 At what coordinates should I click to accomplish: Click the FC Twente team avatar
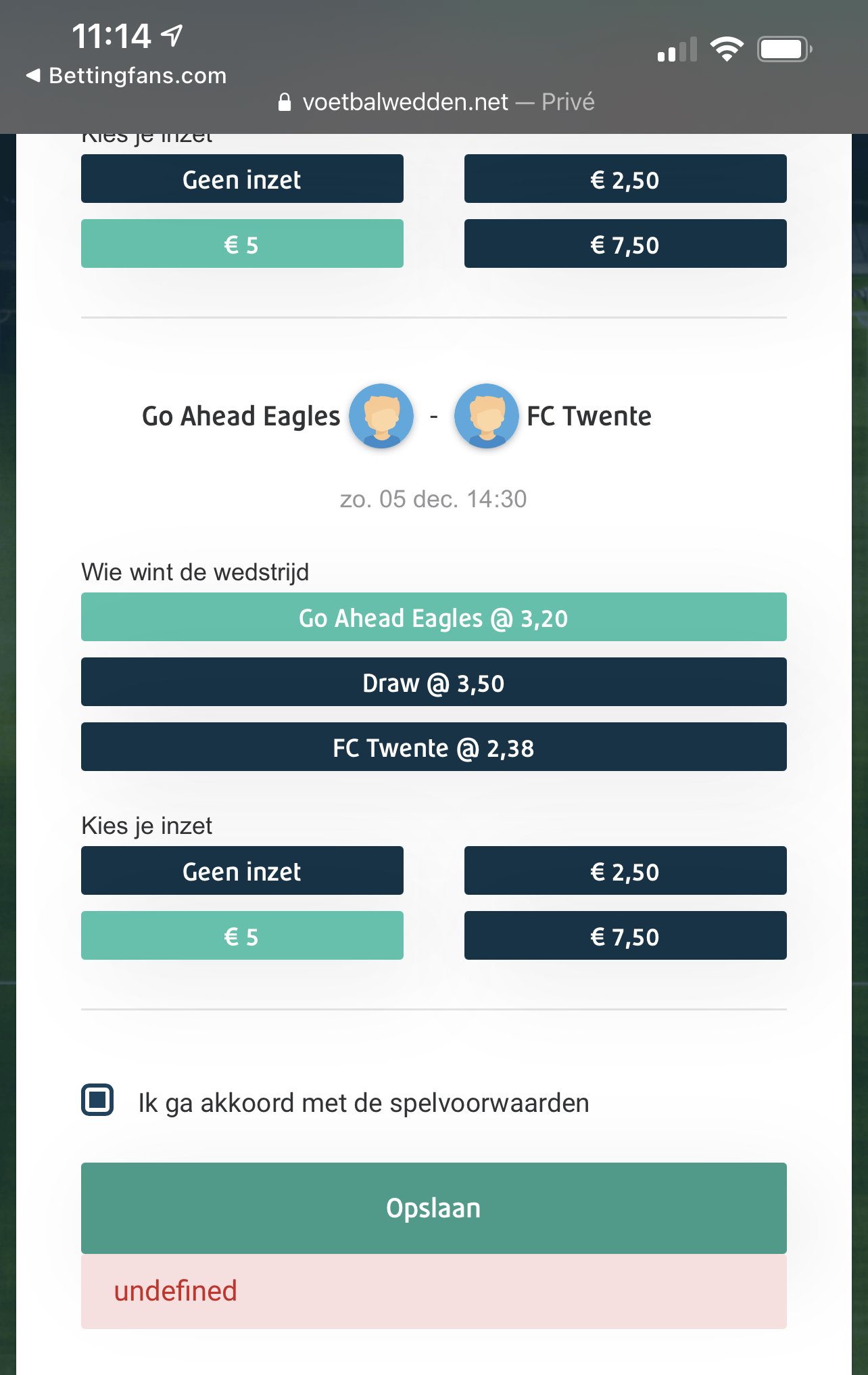coord(486,416)
